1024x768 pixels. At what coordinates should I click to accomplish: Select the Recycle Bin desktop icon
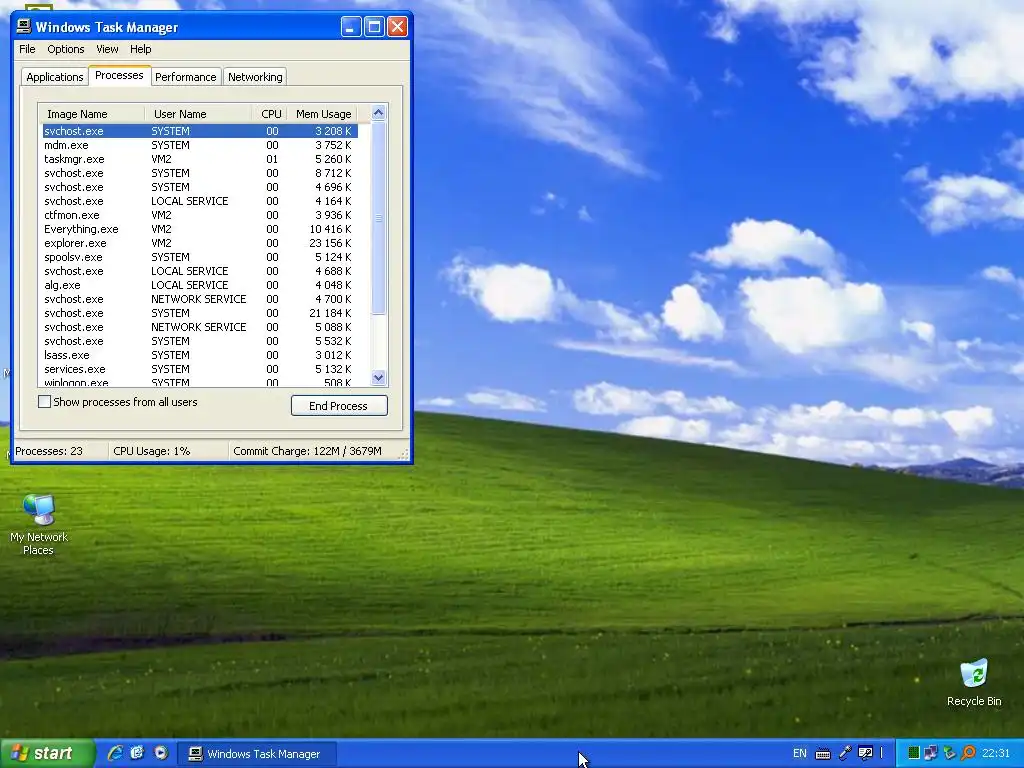point(974,682)
